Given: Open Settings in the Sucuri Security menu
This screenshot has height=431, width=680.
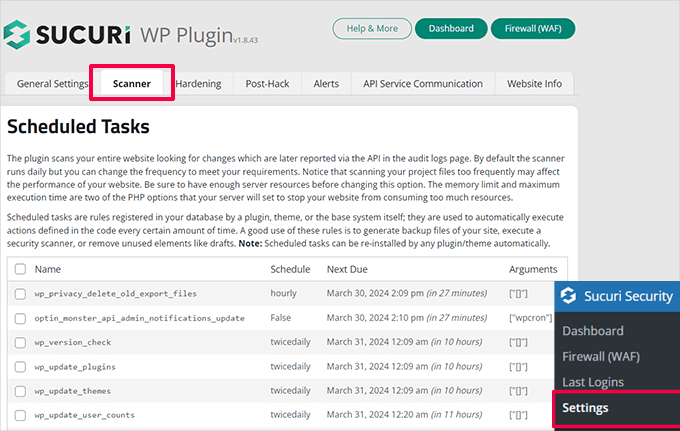Looking at the screenshot, I should [585, 408].
